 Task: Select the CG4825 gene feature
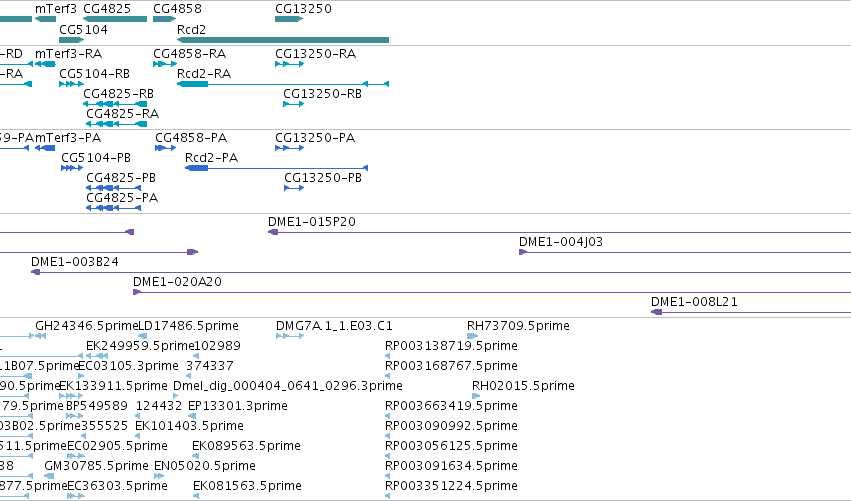[115, 19]
